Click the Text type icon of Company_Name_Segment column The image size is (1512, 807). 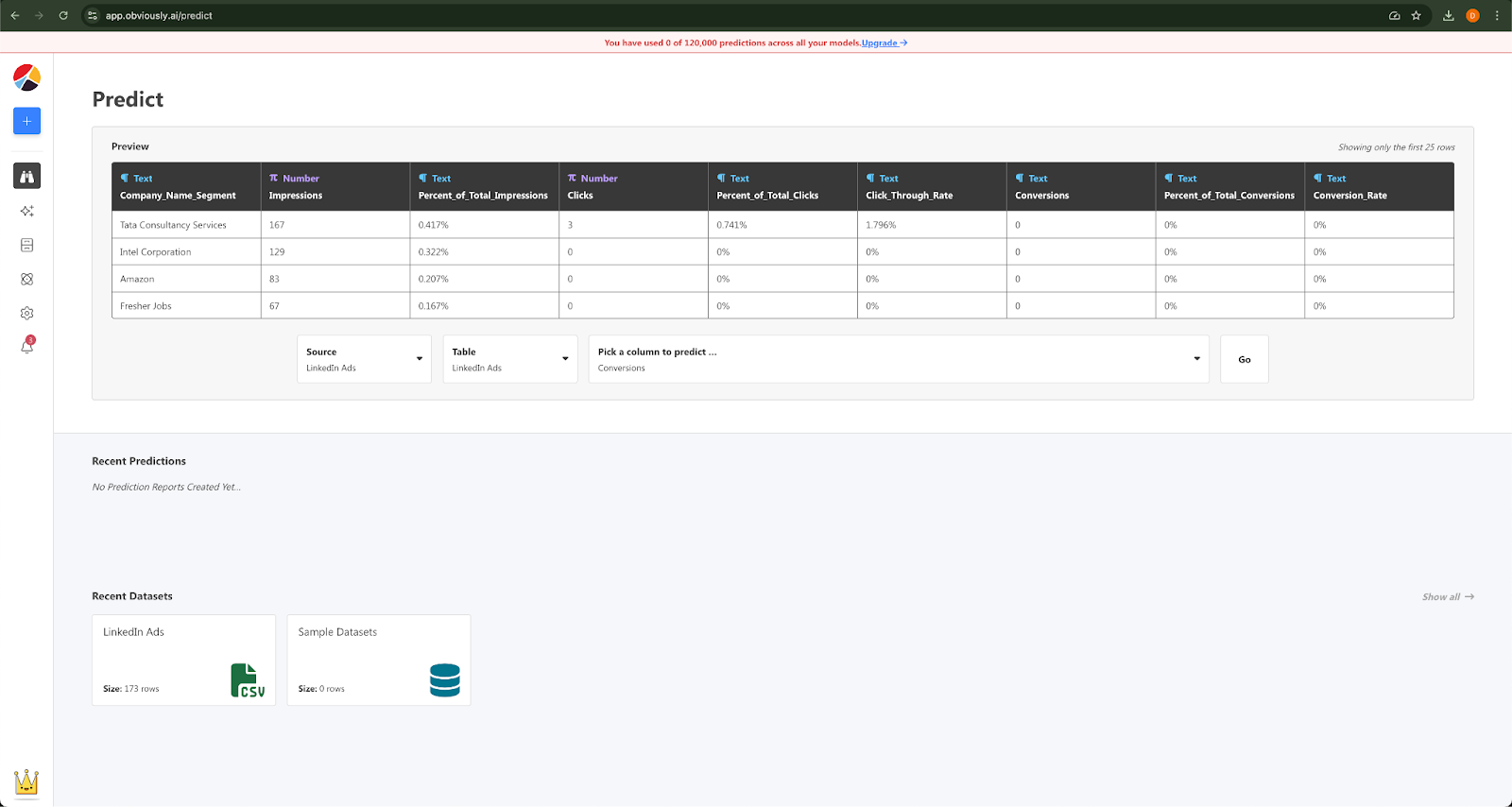pyautogui.click(x=125, y=178)
